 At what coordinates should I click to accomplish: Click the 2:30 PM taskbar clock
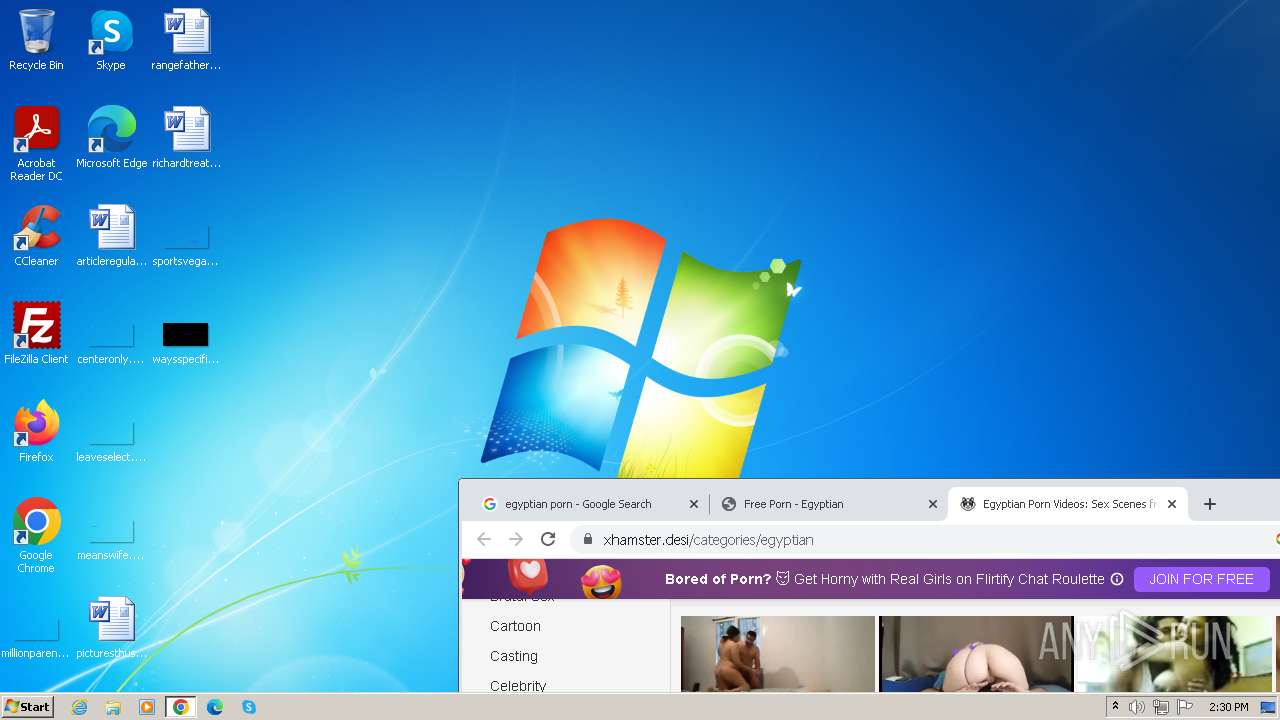1228,707
